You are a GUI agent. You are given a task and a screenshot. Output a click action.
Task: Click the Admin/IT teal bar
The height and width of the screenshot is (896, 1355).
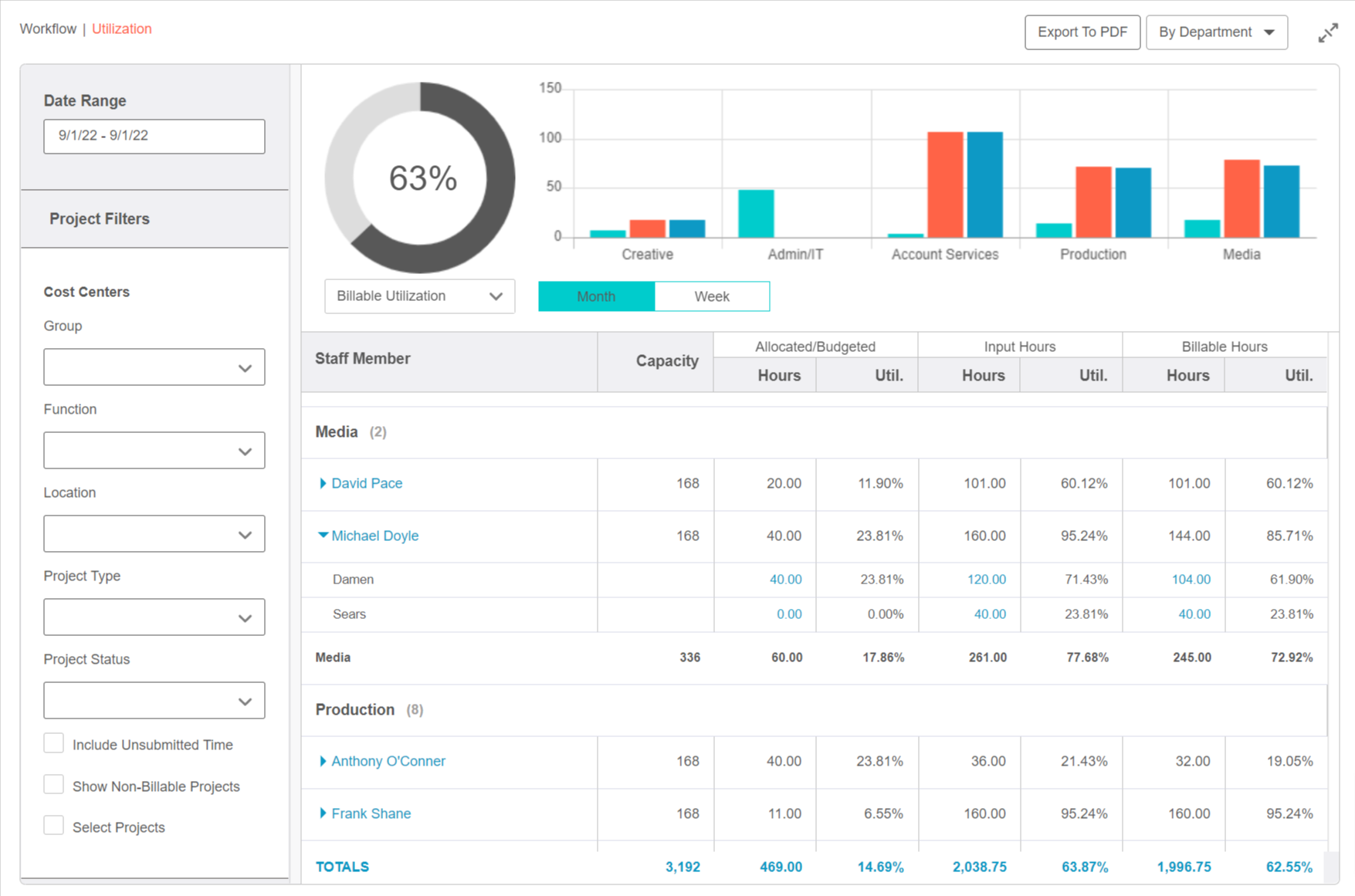(x=756, y=214)
